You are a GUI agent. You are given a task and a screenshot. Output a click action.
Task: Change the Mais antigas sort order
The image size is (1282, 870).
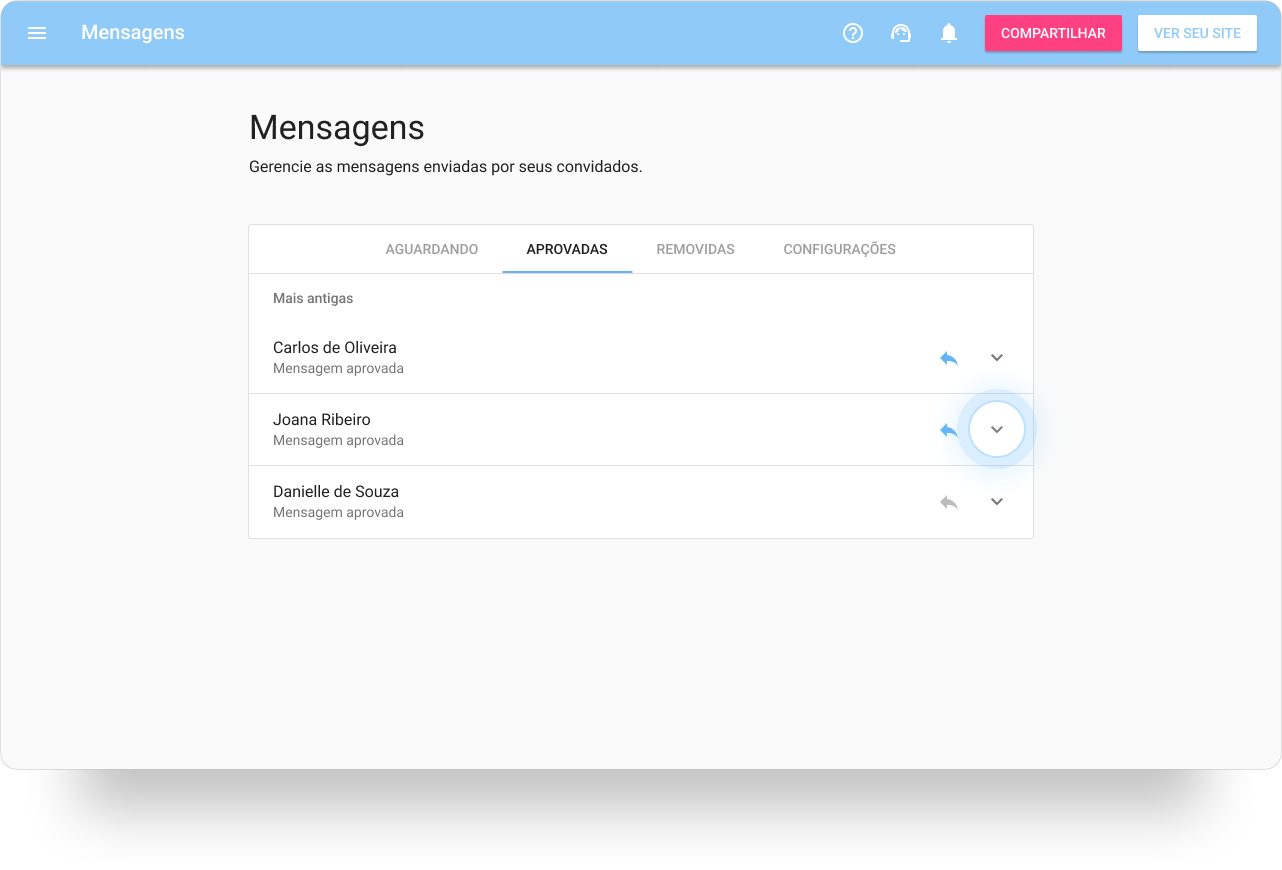pos(313,298)
